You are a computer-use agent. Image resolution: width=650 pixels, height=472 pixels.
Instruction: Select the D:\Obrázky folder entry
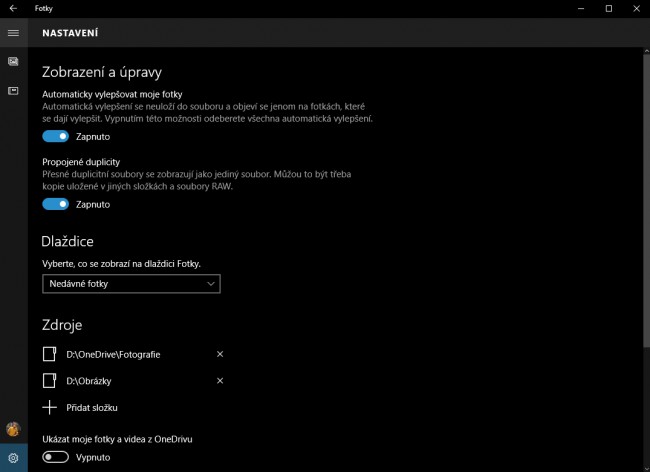click(x=89, y=381)
